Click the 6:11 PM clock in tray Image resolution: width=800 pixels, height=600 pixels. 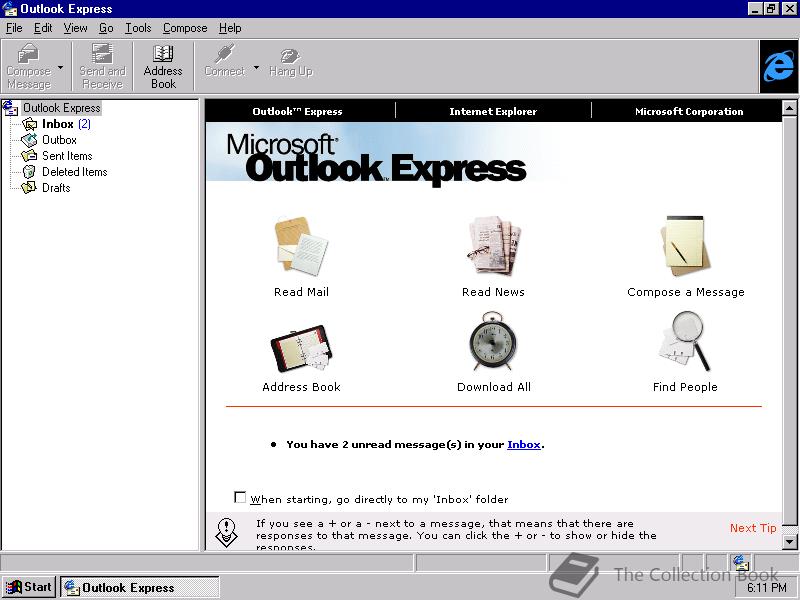[x=767, y=588]
